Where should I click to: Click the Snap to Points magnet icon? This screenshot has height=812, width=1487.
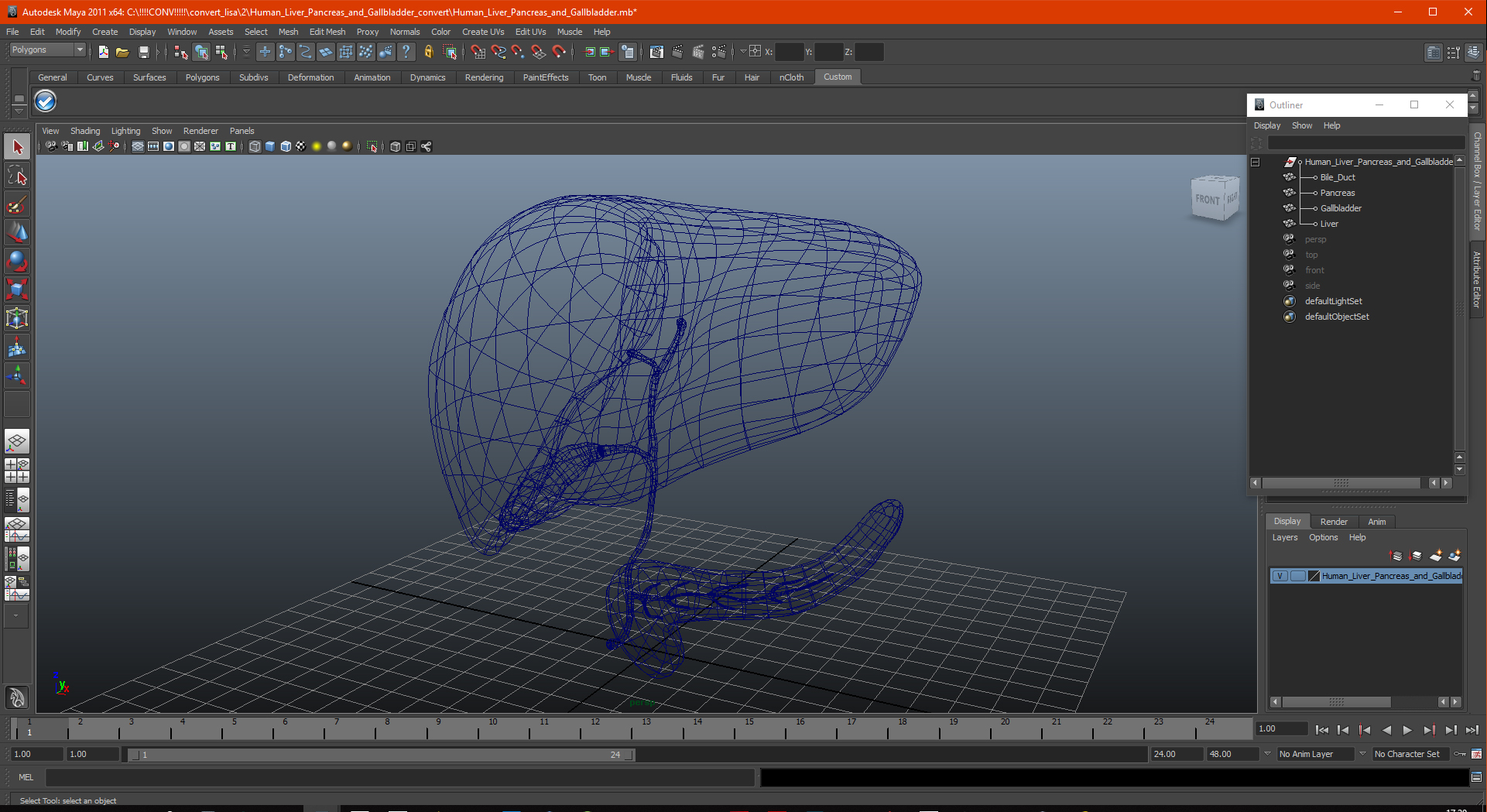(518, 52)
